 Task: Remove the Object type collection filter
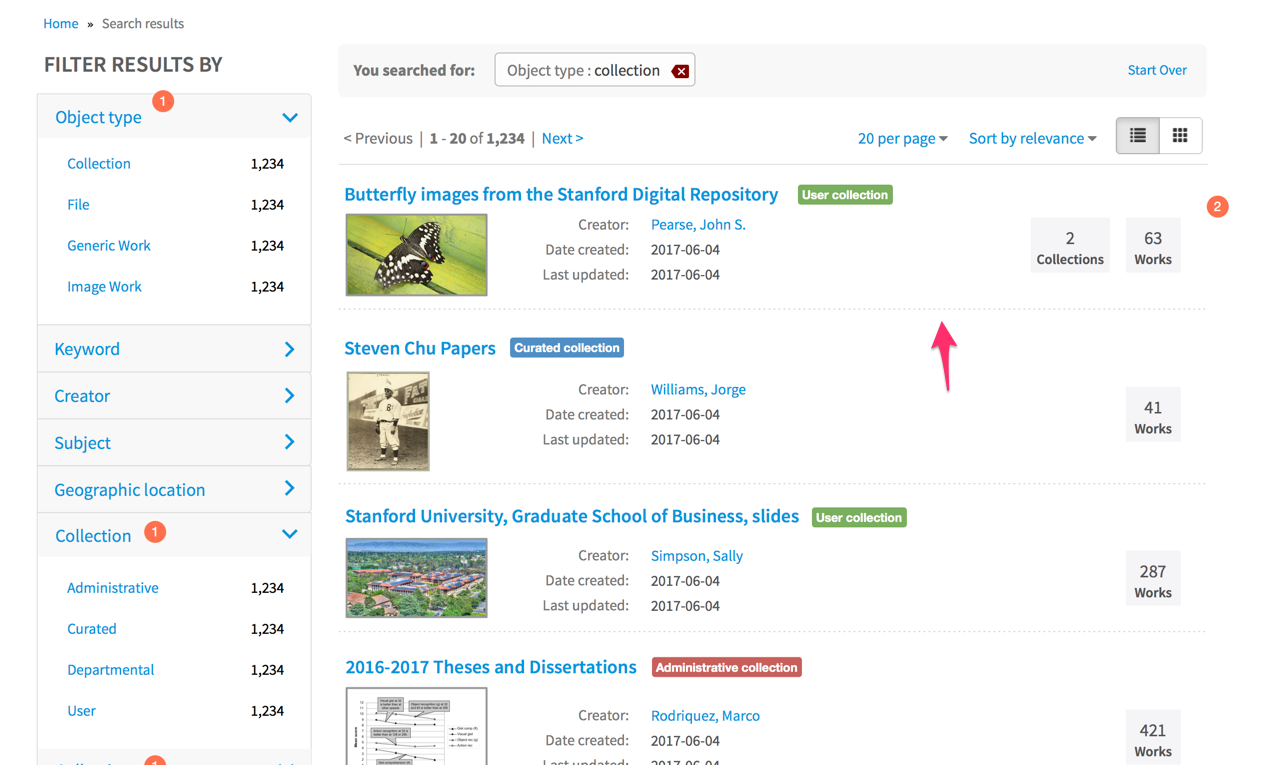pos(680,71)
